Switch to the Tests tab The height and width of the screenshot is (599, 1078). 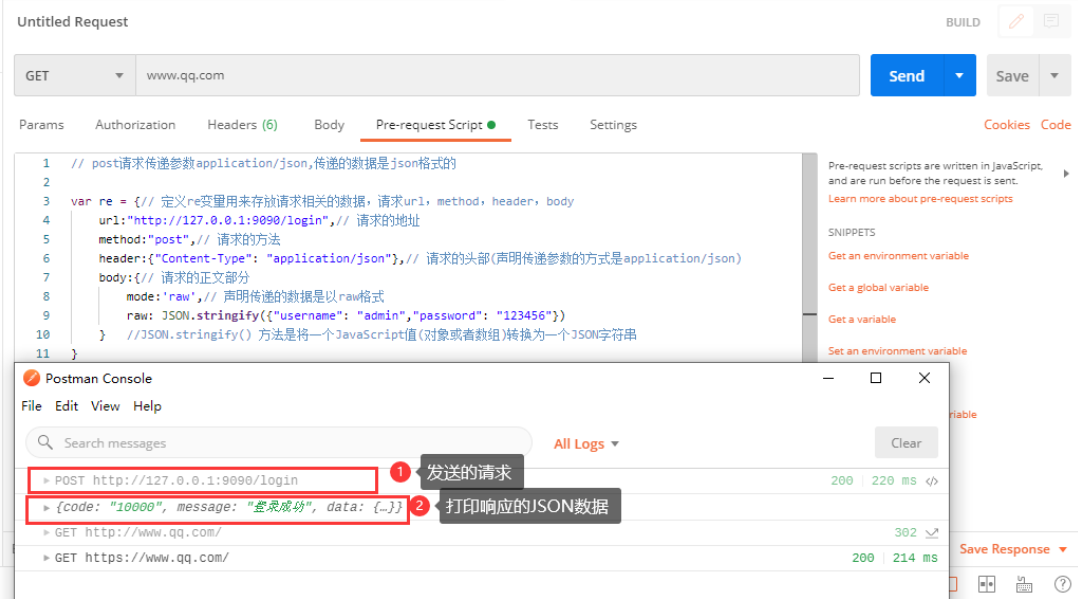(x=543, y=125)
